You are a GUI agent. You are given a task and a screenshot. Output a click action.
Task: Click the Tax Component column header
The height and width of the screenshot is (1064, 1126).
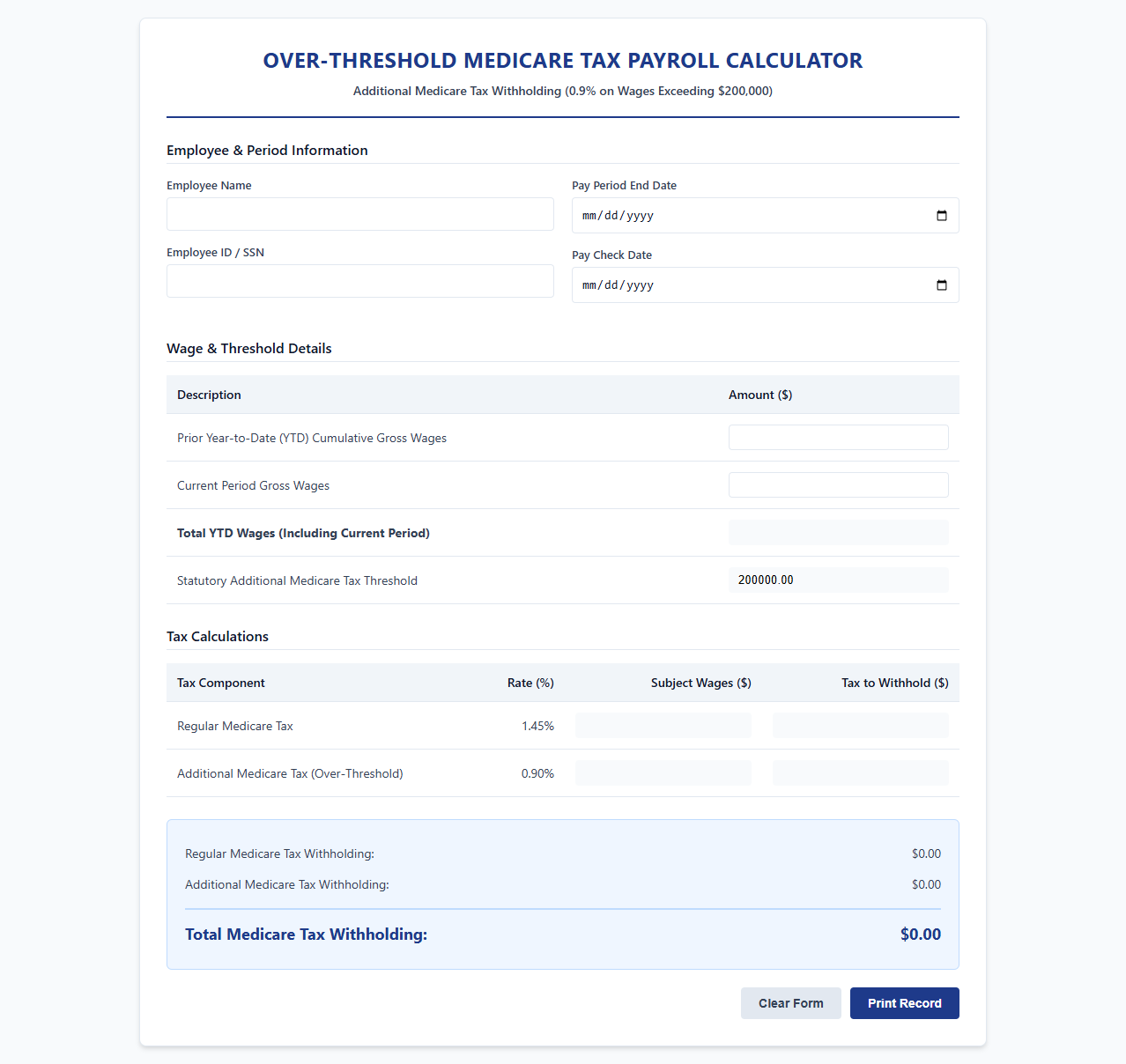[x=221, y=683]
